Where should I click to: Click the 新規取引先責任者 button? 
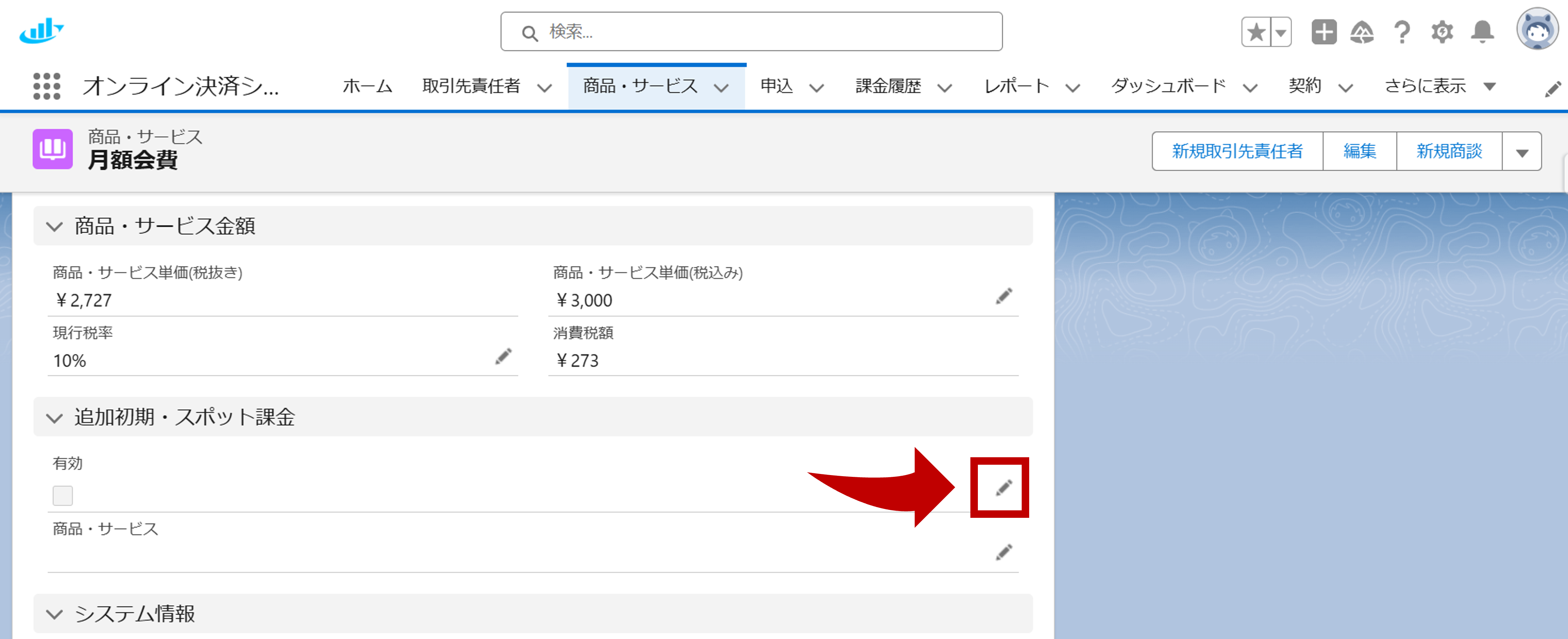[1237, 151]
